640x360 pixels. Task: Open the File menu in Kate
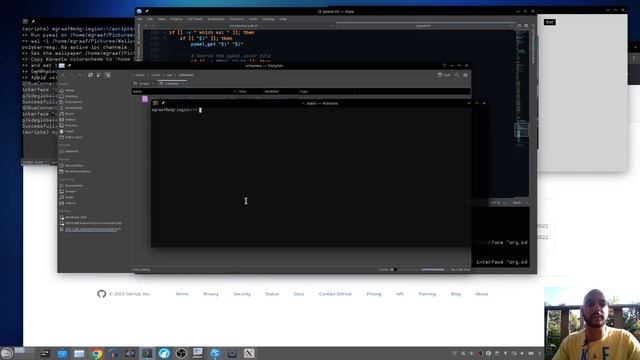pos(140,19)
